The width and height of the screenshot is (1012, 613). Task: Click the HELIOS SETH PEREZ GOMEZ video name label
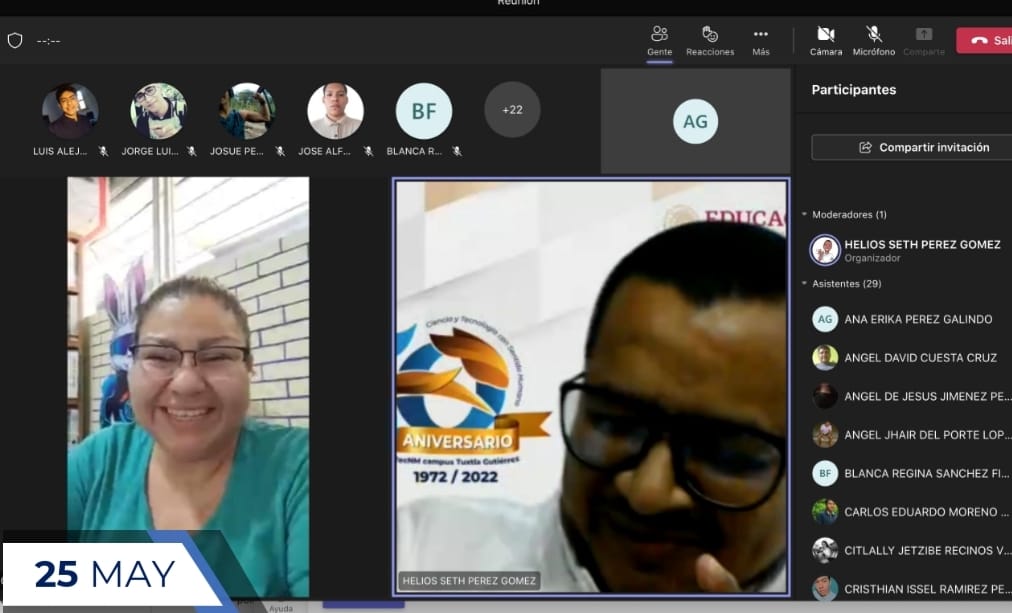coord(469,581)
